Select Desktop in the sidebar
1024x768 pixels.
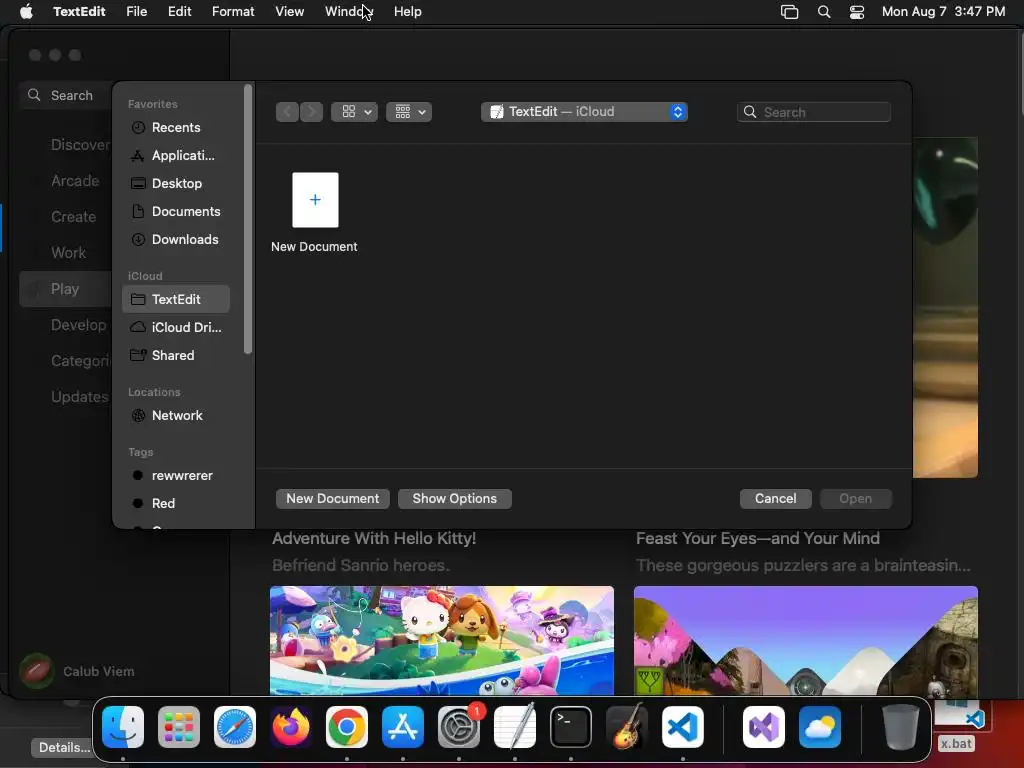click(176, 184)
